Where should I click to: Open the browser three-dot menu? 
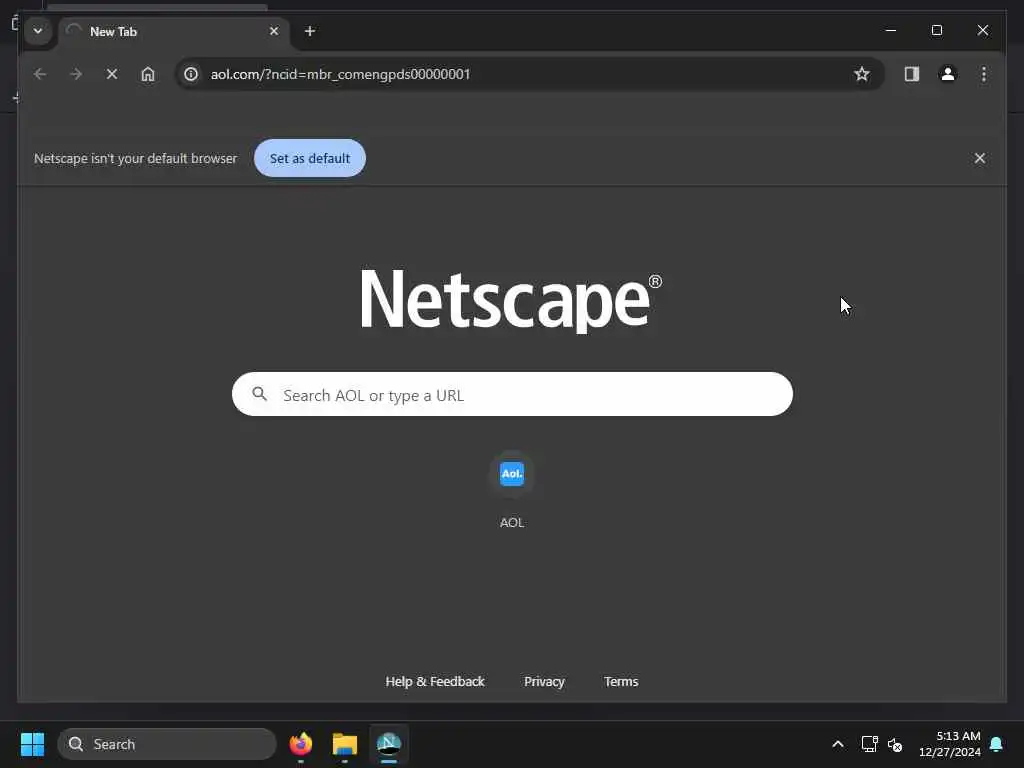(x=984, y=74)
